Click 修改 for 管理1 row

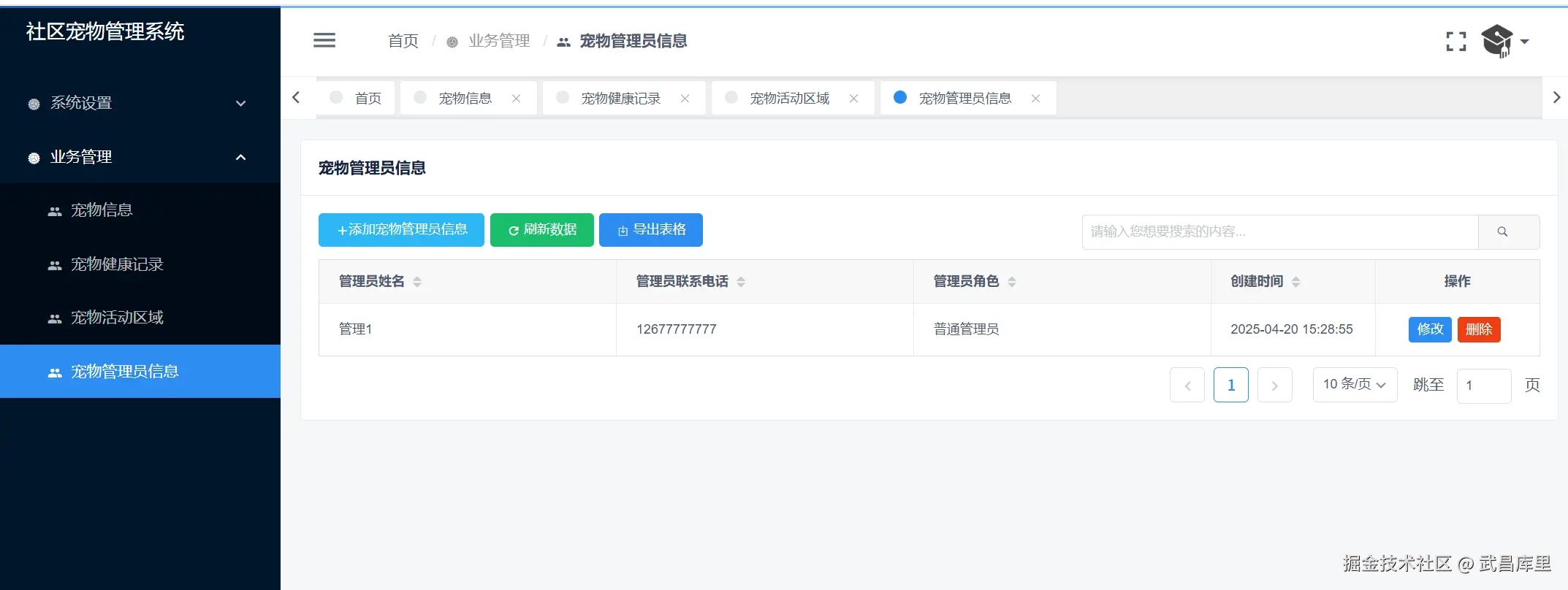[x=1430, y=329]
